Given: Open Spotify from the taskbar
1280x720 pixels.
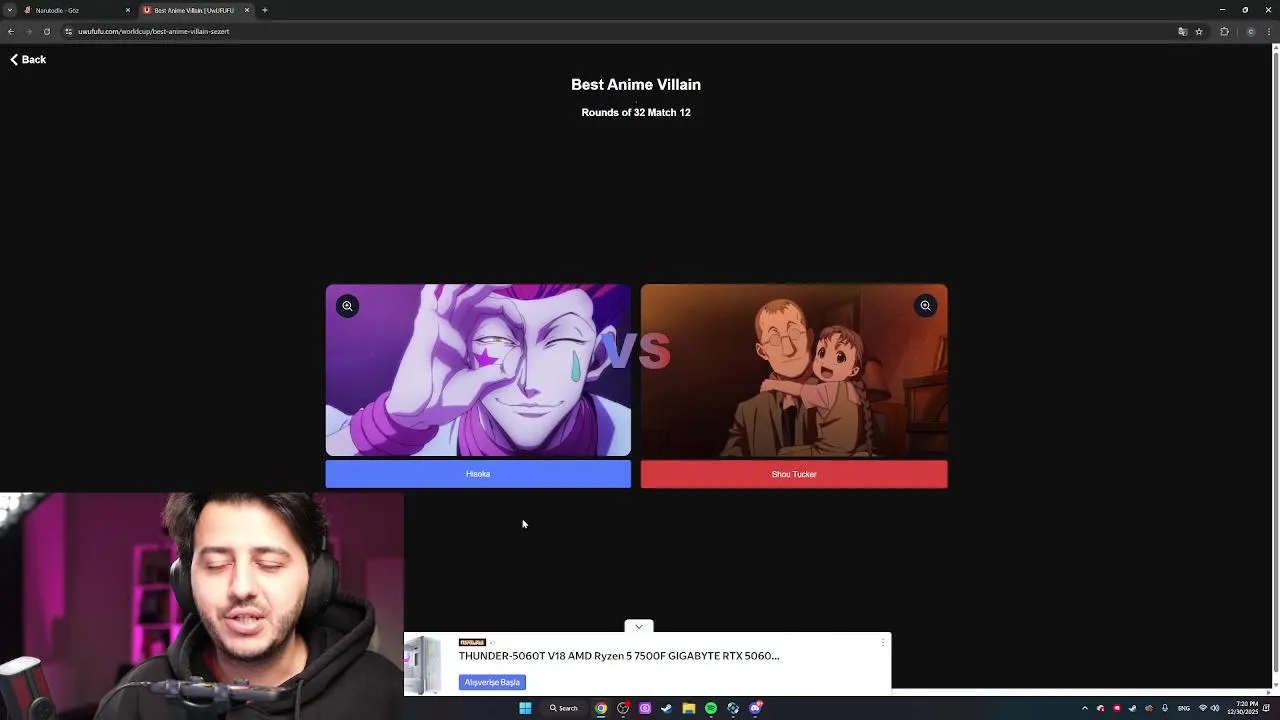Looking at the screenshot, I should (x=710, y=708).
